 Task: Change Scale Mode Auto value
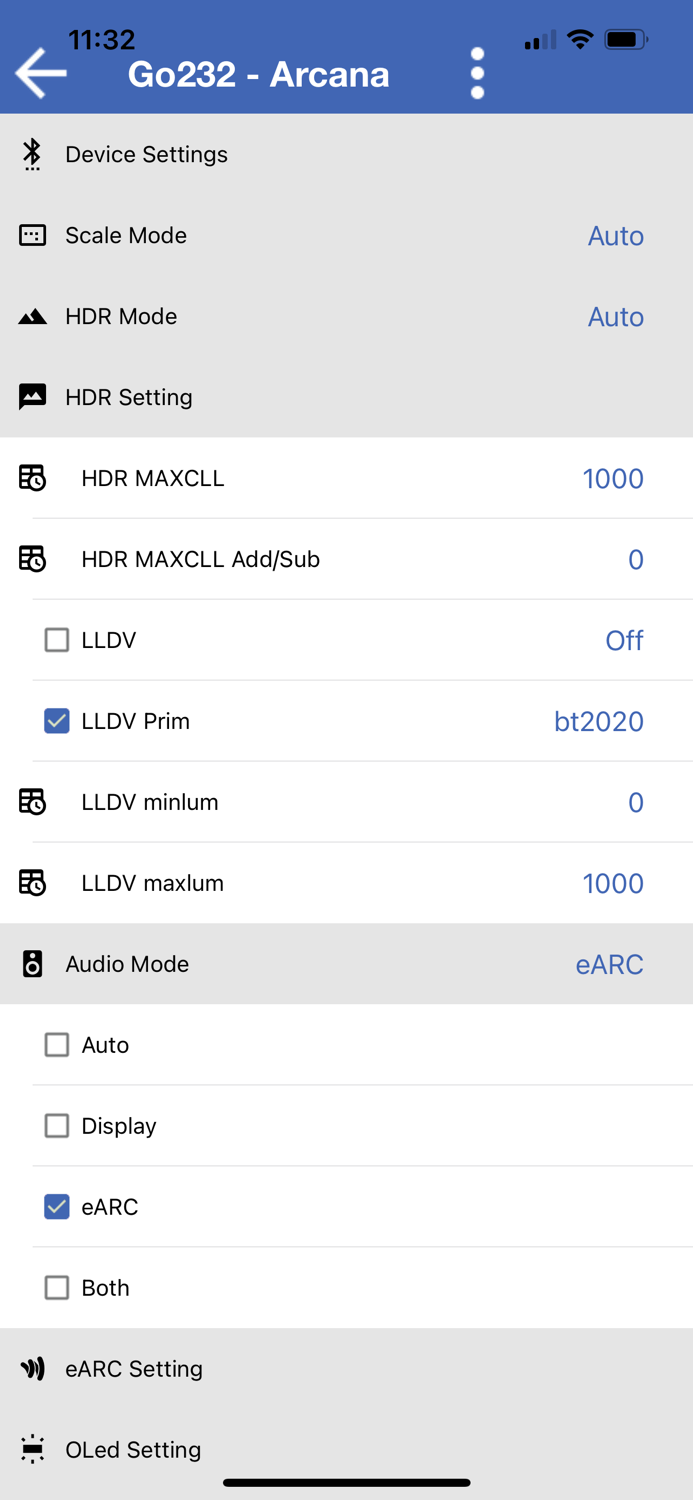(x=615, y=236)
